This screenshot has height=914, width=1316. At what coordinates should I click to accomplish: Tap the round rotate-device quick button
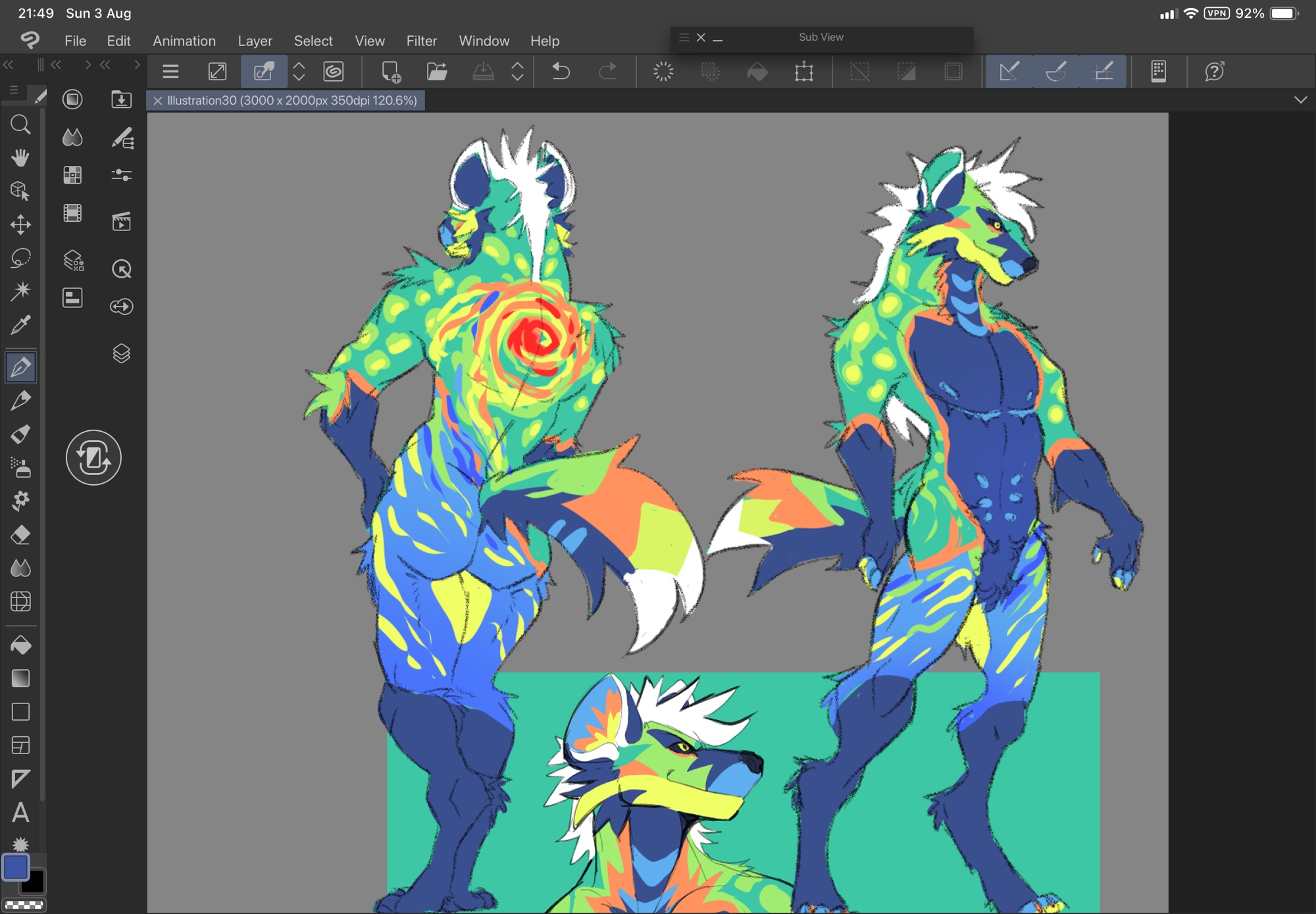coord(93,458)
